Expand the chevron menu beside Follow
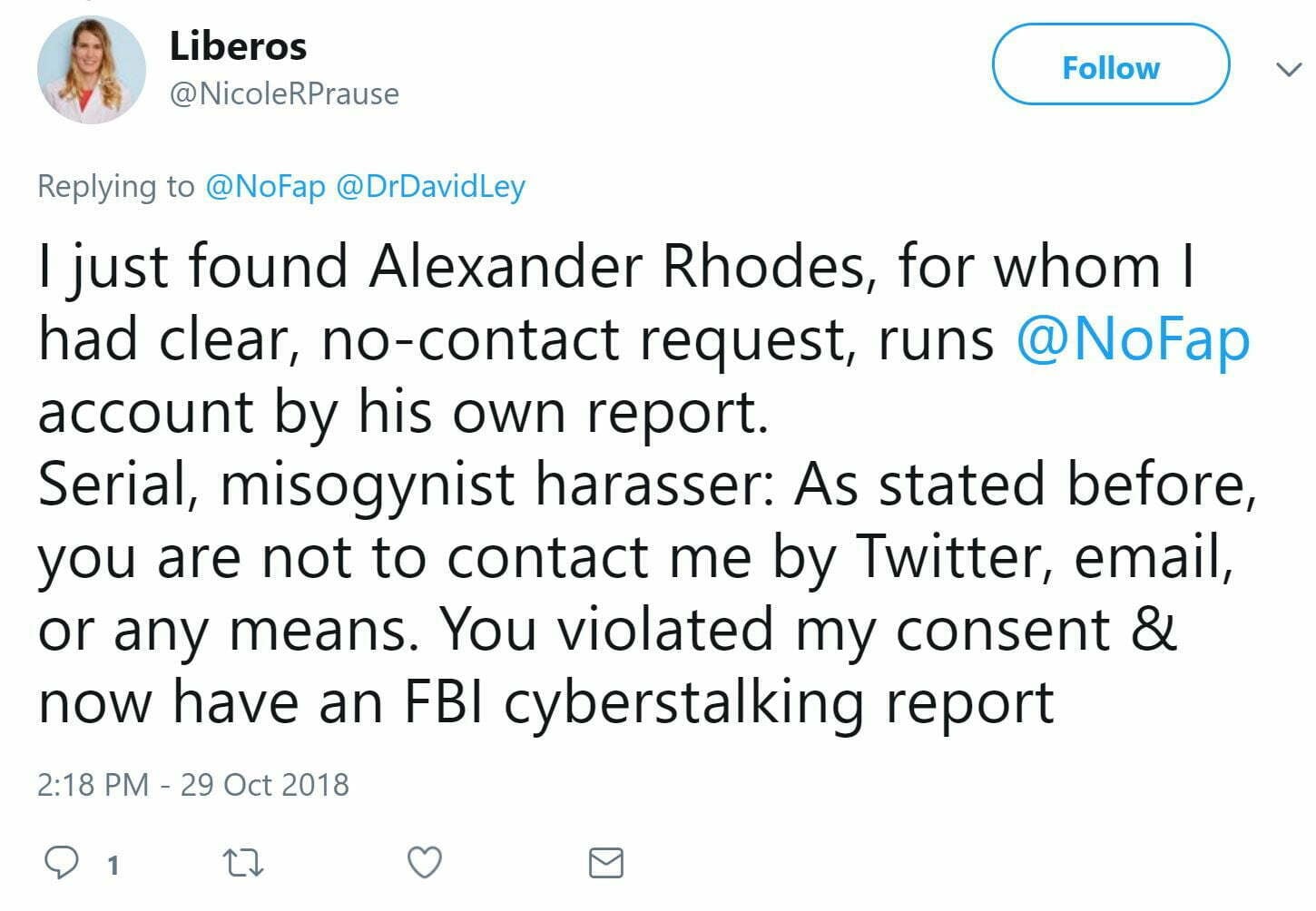 click(x=1288, y=69)
